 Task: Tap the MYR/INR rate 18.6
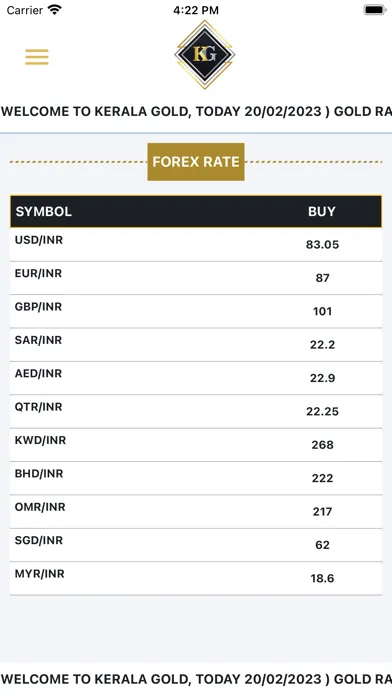point(322,578)
